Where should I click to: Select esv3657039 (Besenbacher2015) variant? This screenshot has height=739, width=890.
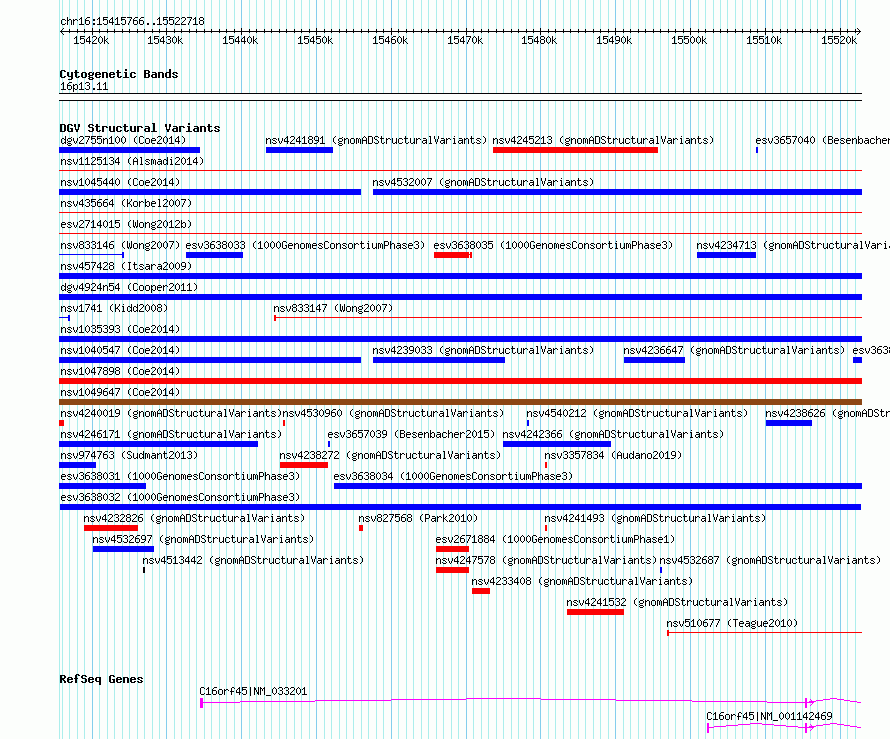[x=411, y=434]
